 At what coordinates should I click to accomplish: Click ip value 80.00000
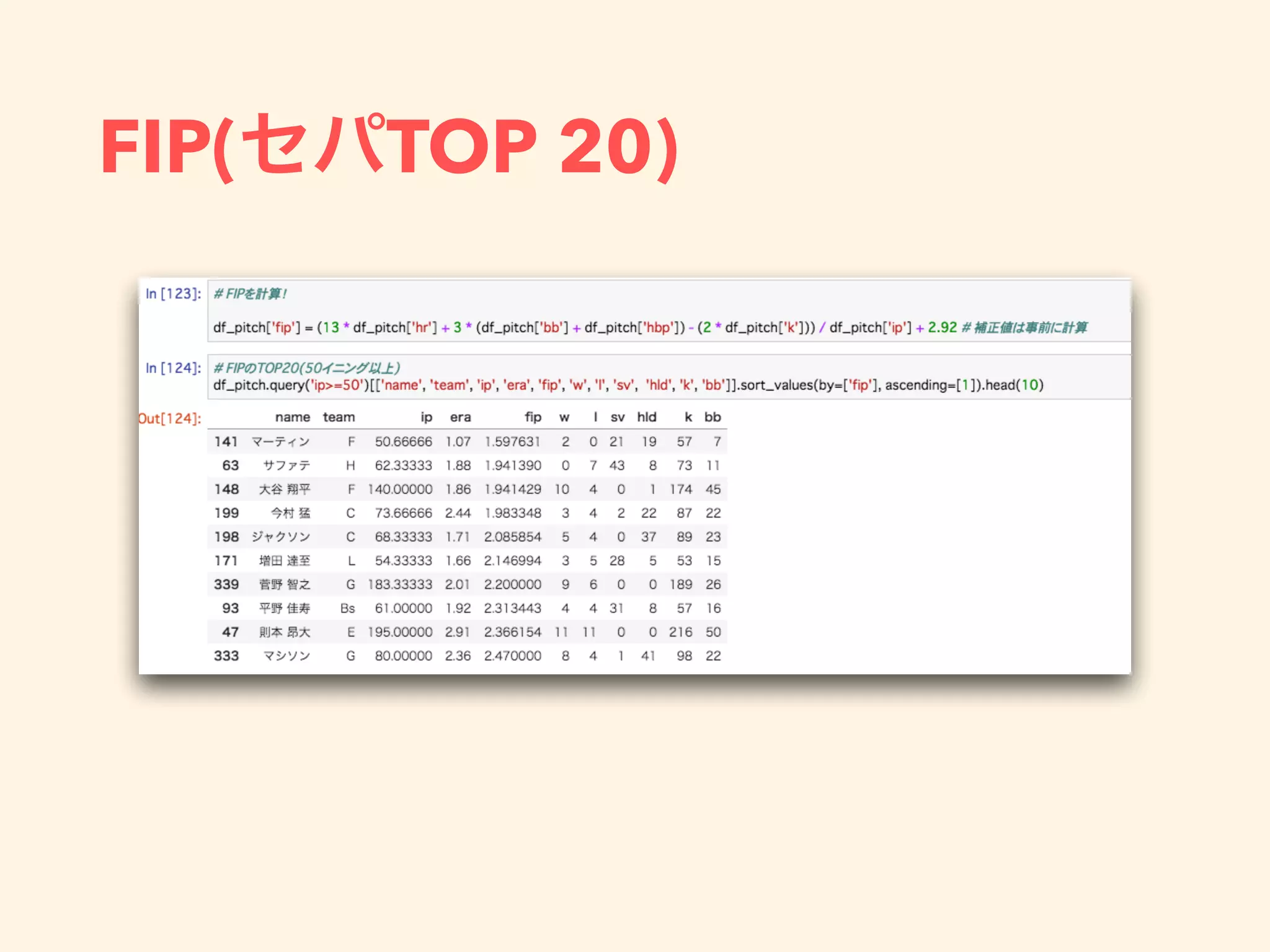pyautogui.click(x=403, y=656)
